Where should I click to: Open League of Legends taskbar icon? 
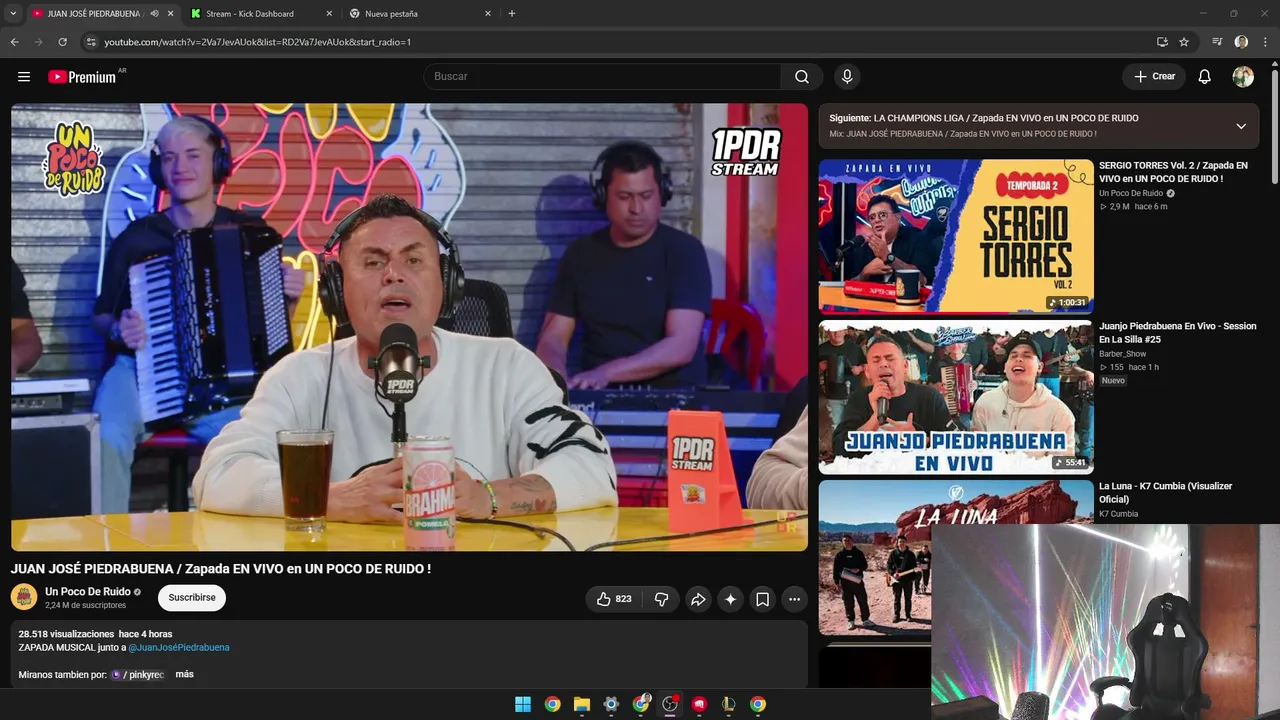[x=729, y=704]
